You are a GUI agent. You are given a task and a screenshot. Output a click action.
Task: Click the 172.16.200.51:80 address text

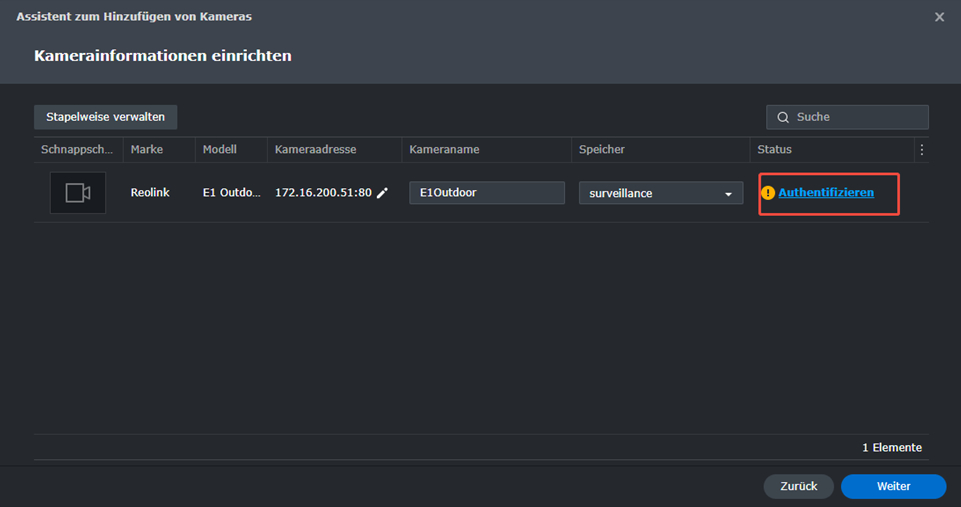323,193
